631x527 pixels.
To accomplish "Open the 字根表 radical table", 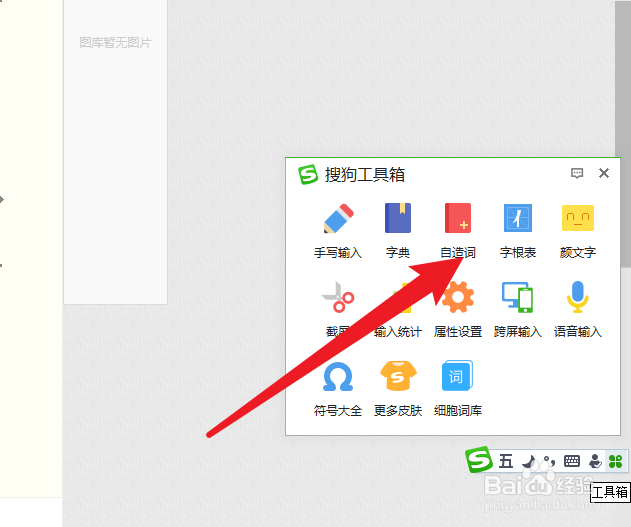I will pyautogui.click(x=518, y=231).
